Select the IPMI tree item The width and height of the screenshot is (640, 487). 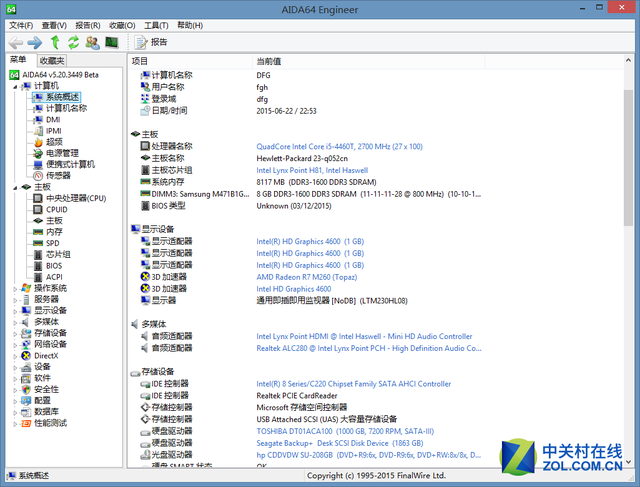click(x=53, y=131)
